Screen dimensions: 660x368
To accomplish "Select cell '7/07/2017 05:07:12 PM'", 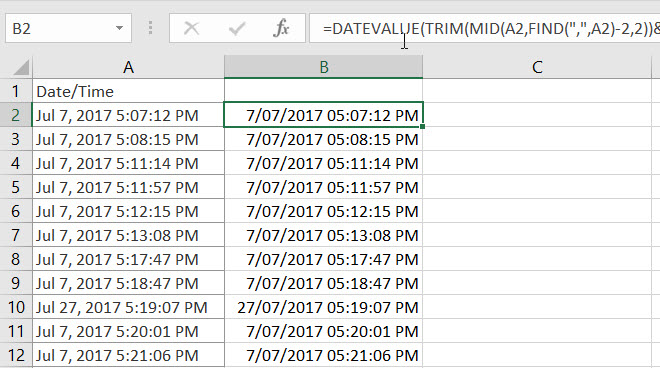I will (x=323, y=115).
